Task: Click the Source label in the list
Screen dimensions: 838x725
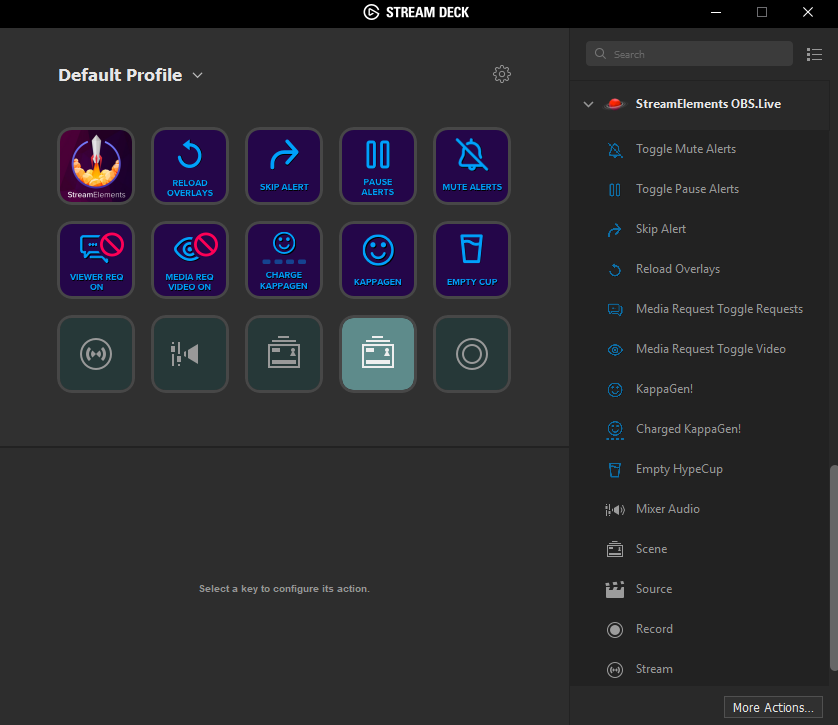Action: 654,589
